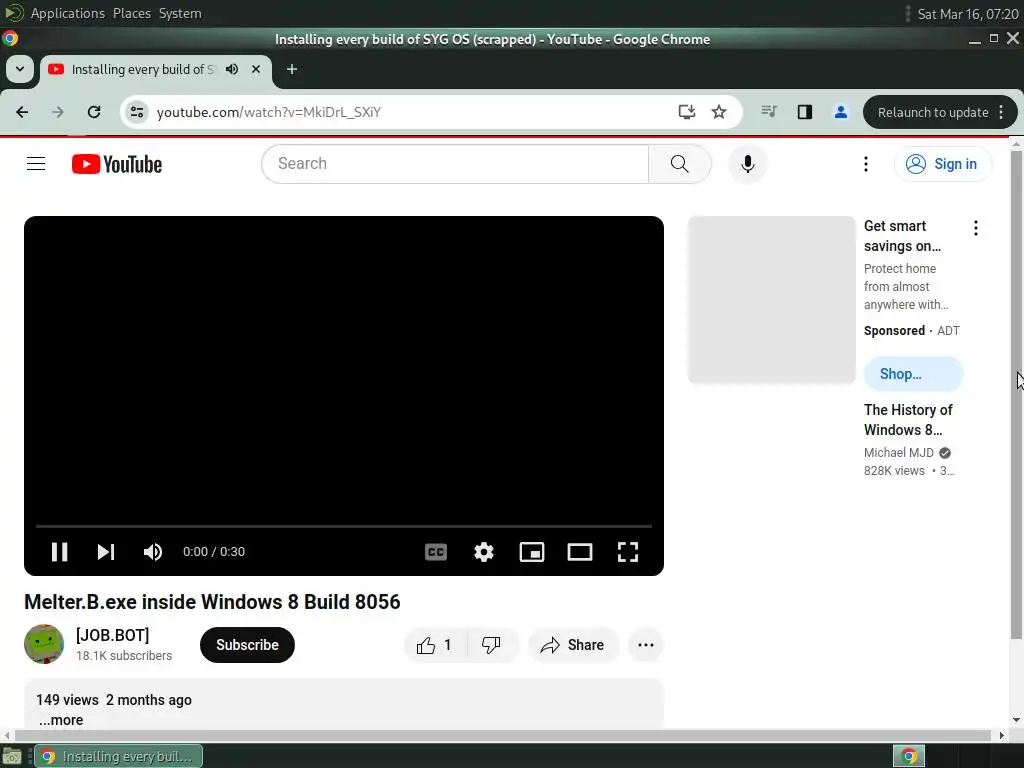Install app icon in address bar
This screenshot has width=1024, height=768.
[686, 112]
